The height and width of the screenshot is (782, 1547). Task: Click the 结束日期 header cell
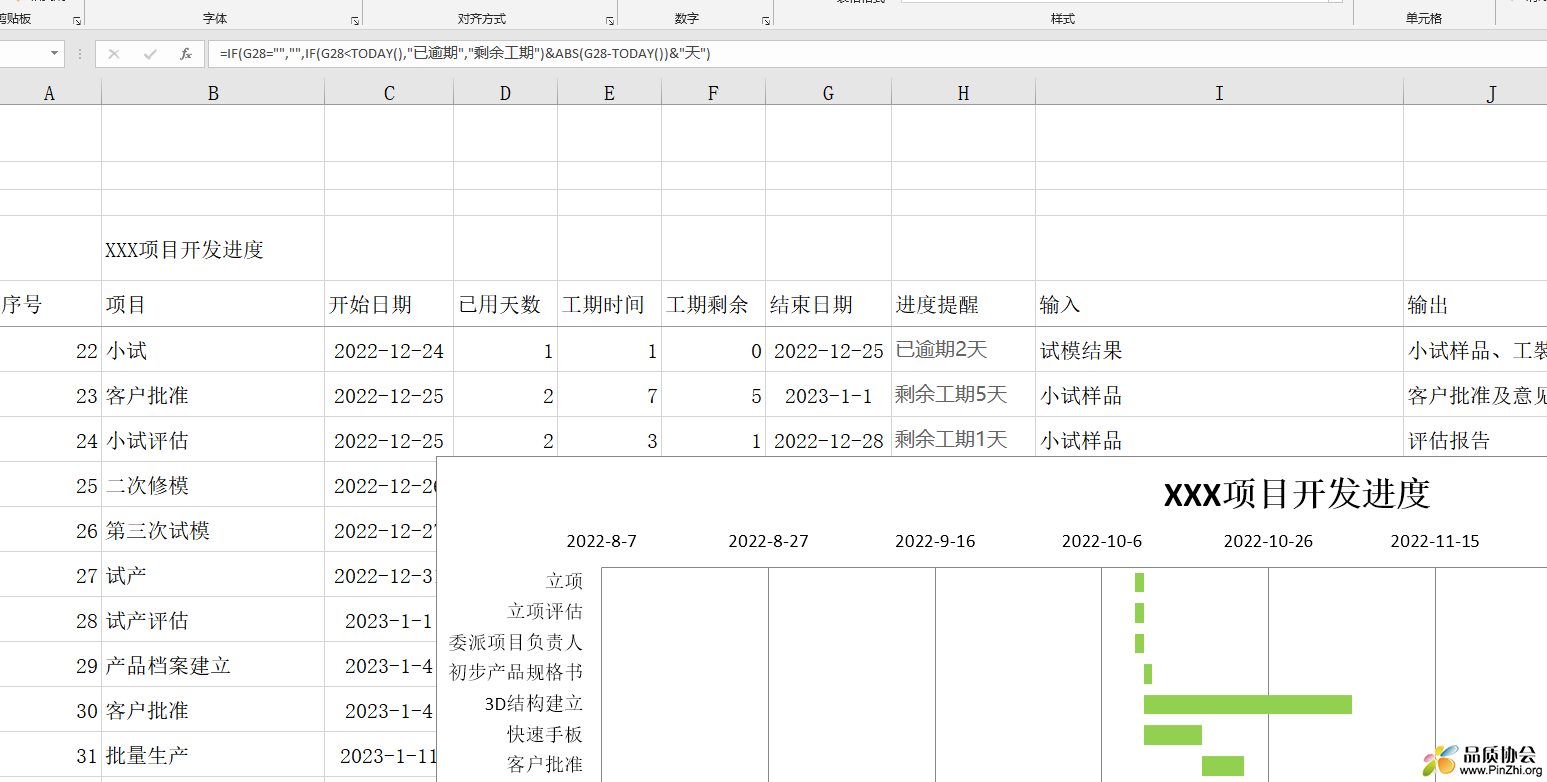828,304
